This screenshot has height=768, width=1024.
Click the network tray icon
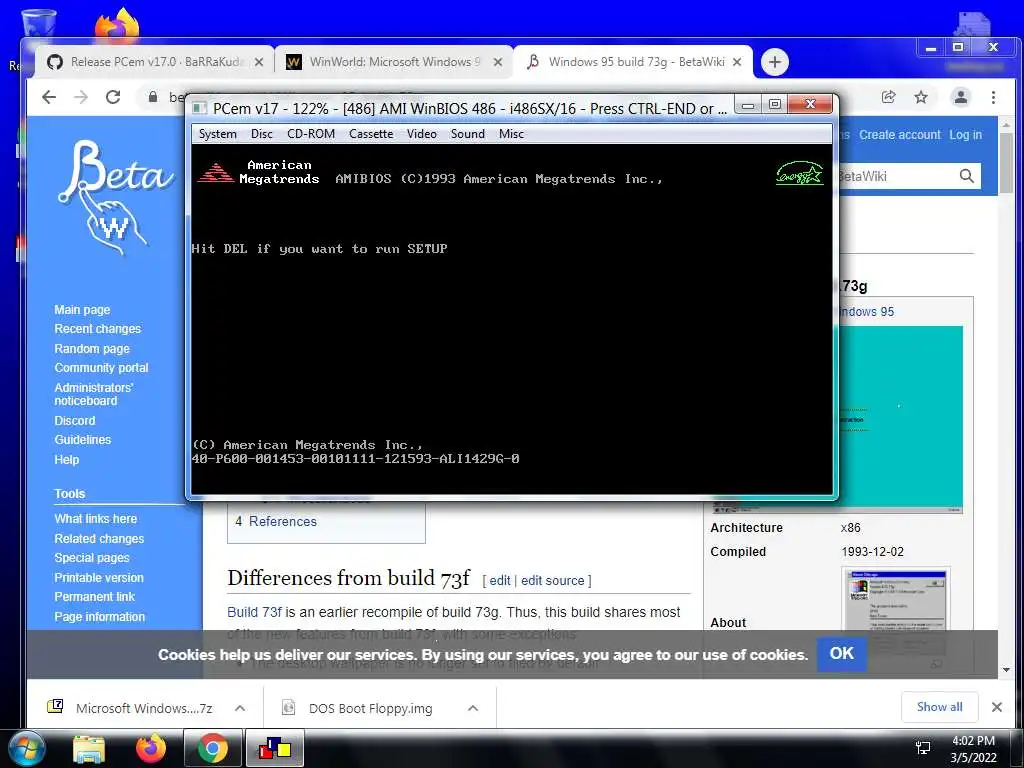923,748
